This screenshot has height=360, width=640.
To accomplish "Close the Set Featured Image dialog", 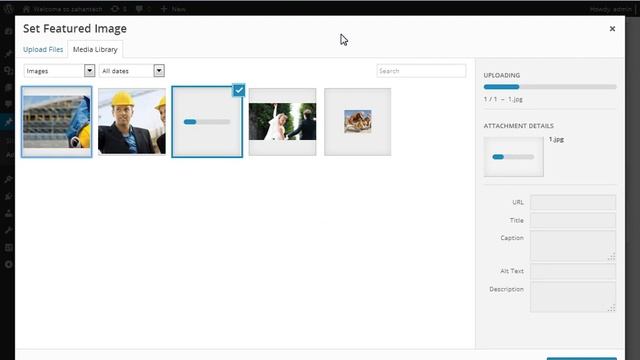I will pyautogui.click(x=612, y=29).
